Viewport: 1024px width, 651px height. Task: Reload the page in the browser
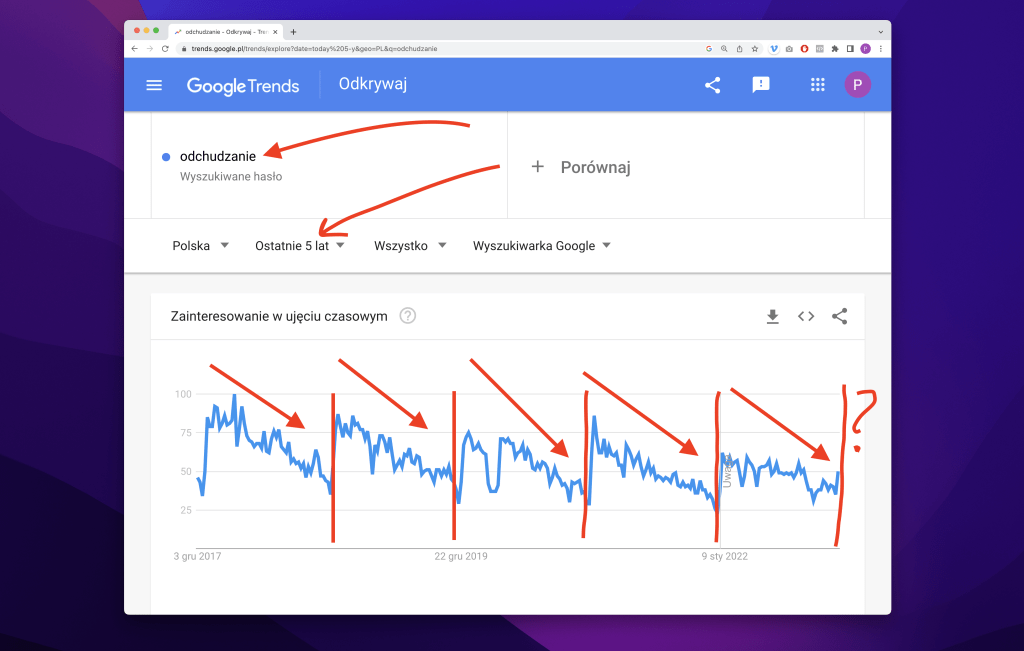click(x=165, y=48)
